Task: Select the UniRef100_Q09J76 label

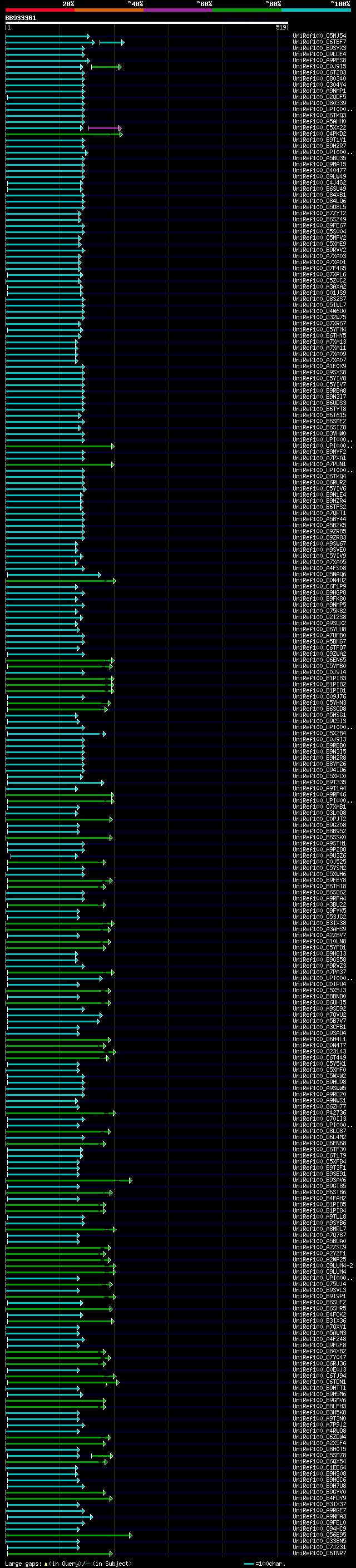Action: [x=319, y=696]
